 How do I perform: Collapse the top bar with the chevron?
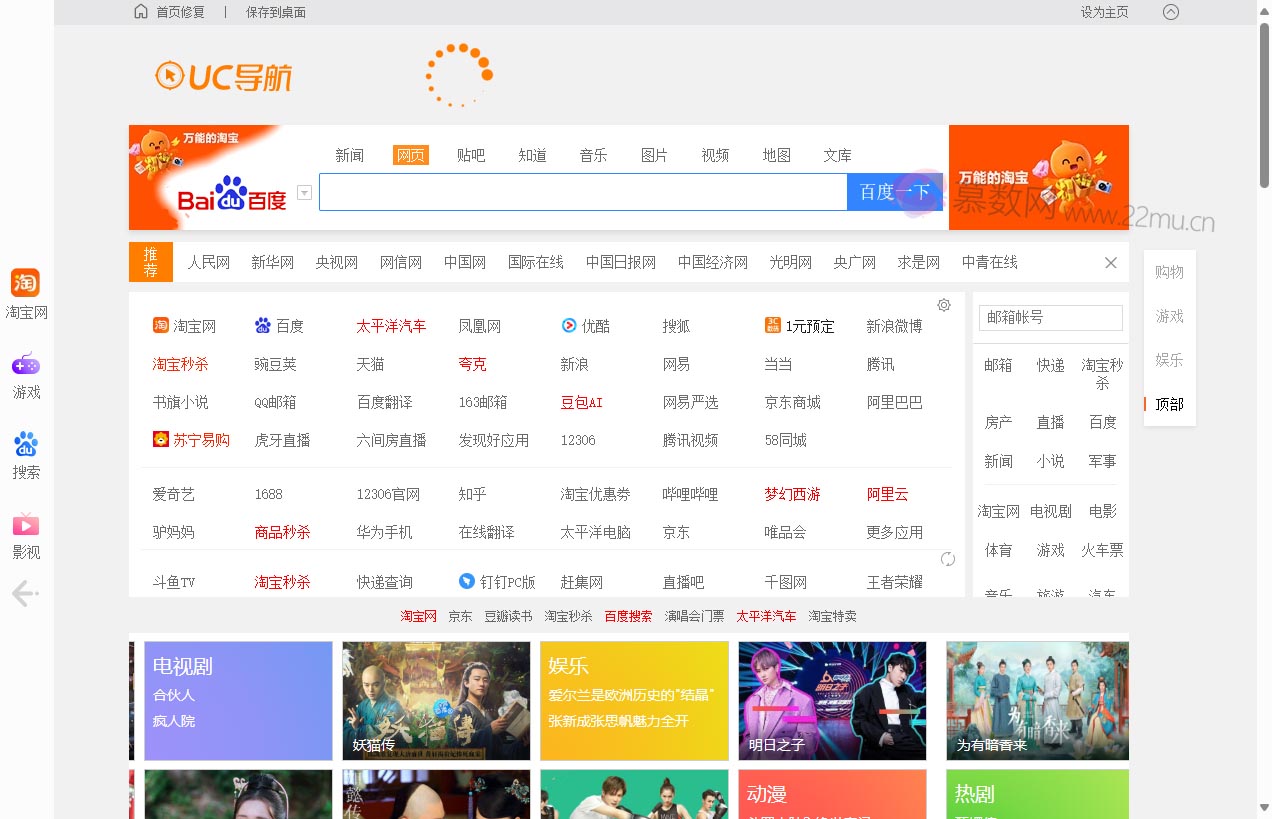1170,11
